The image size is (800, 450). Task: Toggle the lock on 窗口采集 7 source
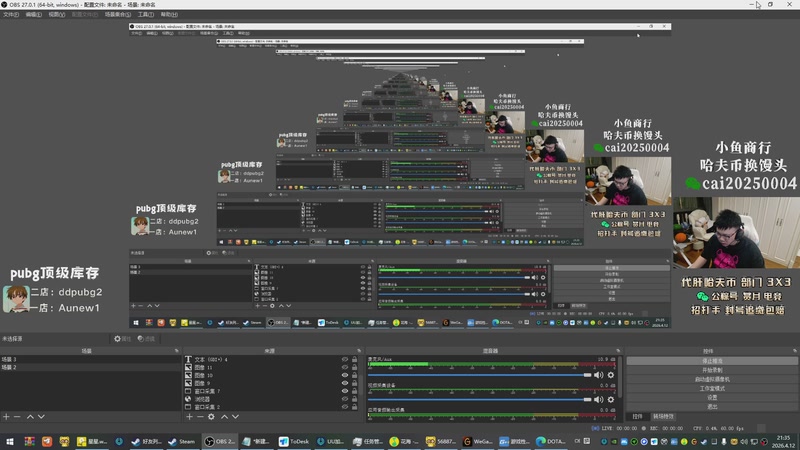355,391
